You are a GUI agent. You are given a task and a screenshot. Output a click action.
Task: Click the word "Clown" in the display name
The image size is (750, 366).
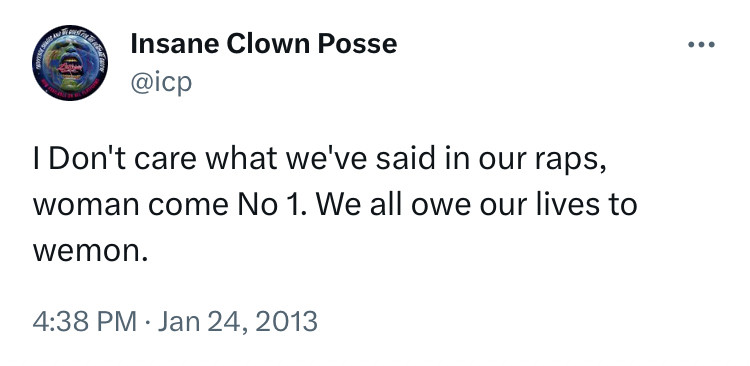pyautogui.click(x=268, y=44)
